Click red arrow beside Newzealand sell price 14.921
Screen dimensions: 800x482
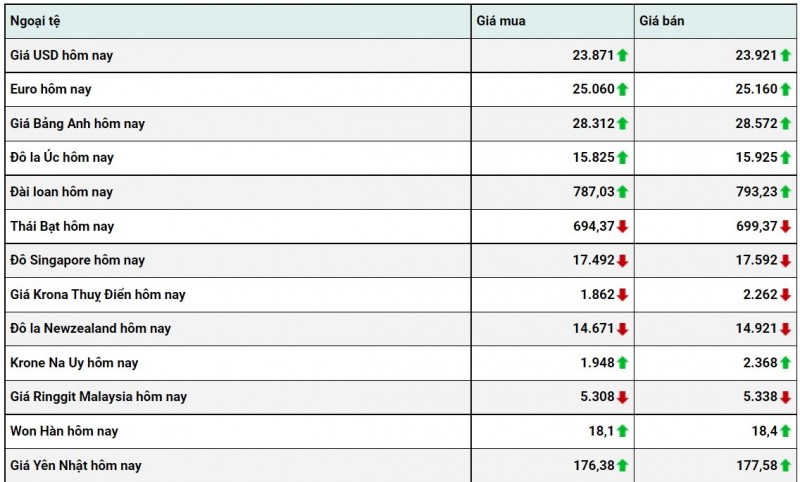tap(785, 329)
